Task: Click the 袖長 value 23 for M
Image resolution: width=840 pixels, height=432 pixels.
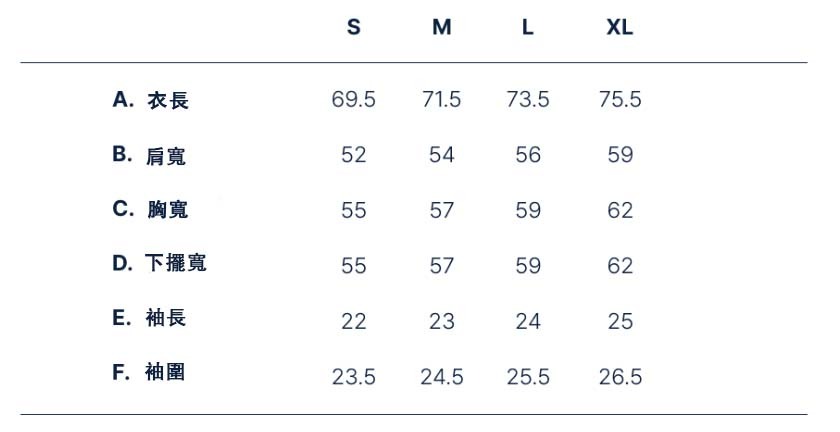Action: (x=441, y=321)
